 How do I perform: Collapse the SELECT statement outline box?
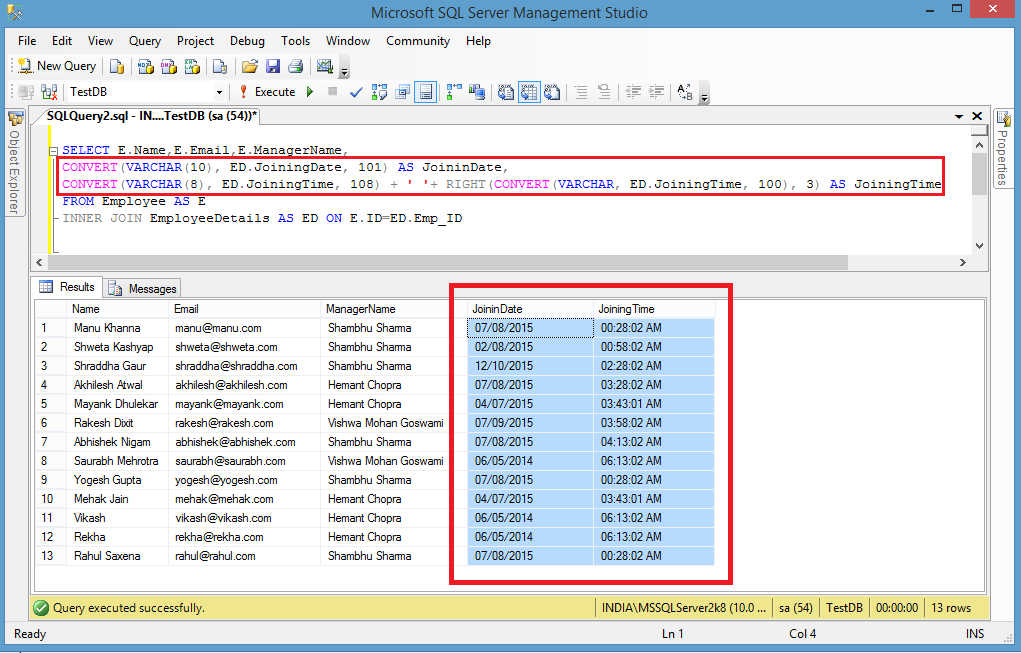[53, 151]
